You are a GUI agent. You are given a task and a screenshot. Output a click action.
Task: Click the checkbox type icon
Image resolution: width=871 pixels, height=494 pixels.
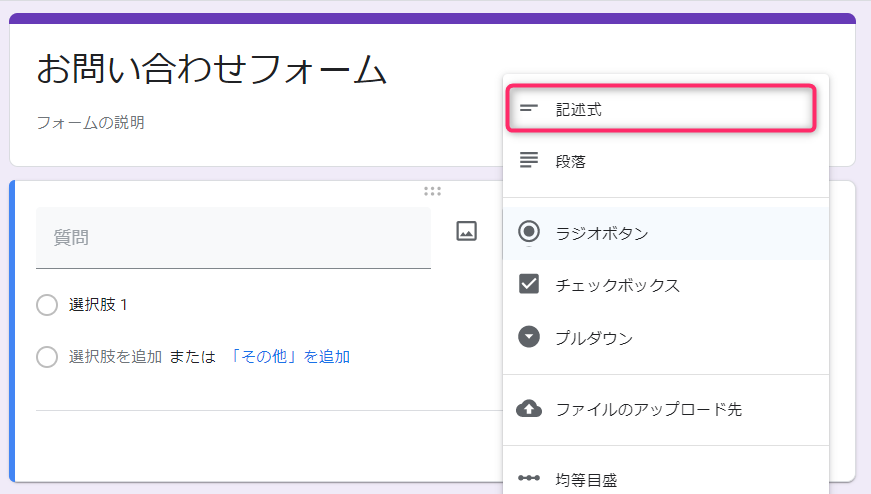point(528,284)
